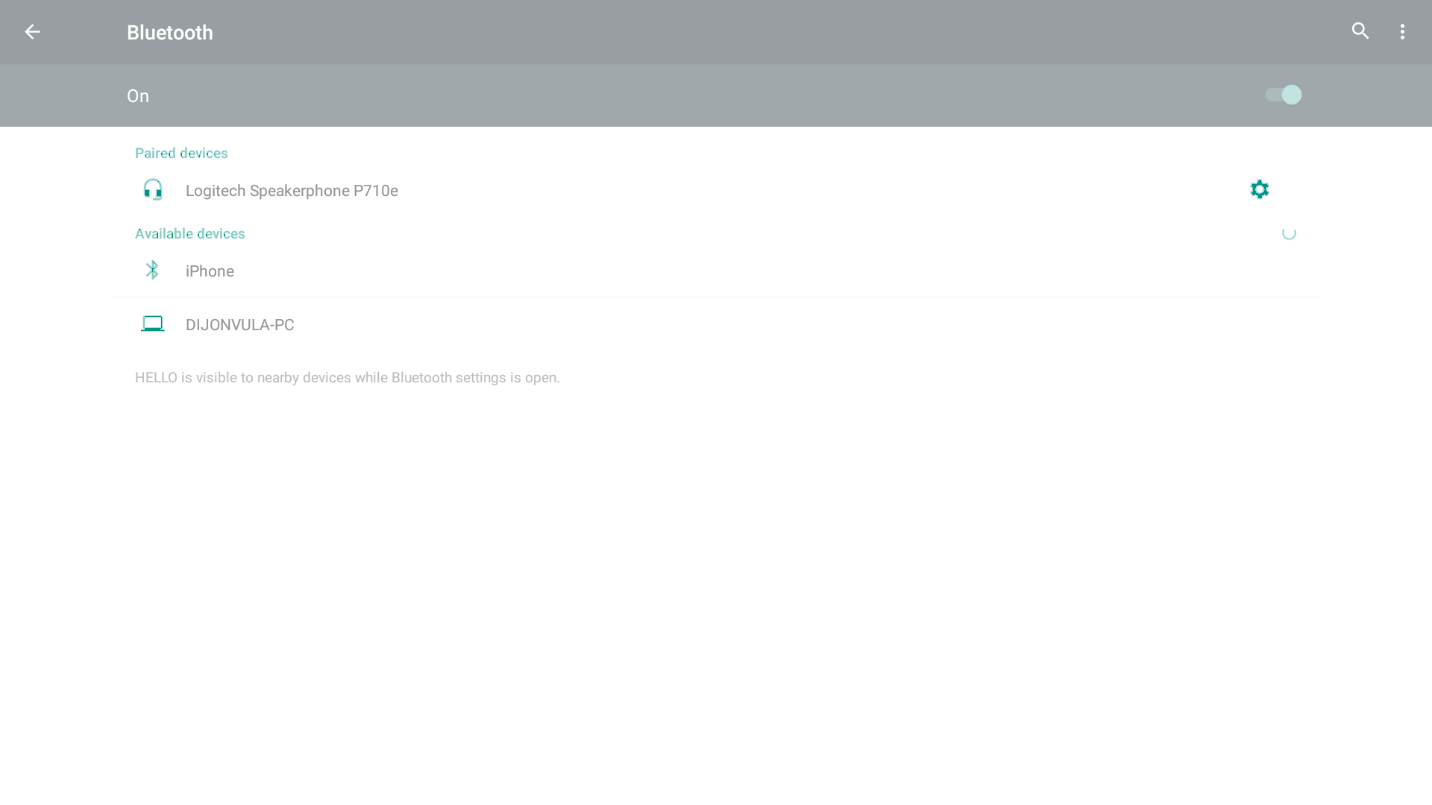Click the On status label
1432x805 pixels.
point(138,96)
